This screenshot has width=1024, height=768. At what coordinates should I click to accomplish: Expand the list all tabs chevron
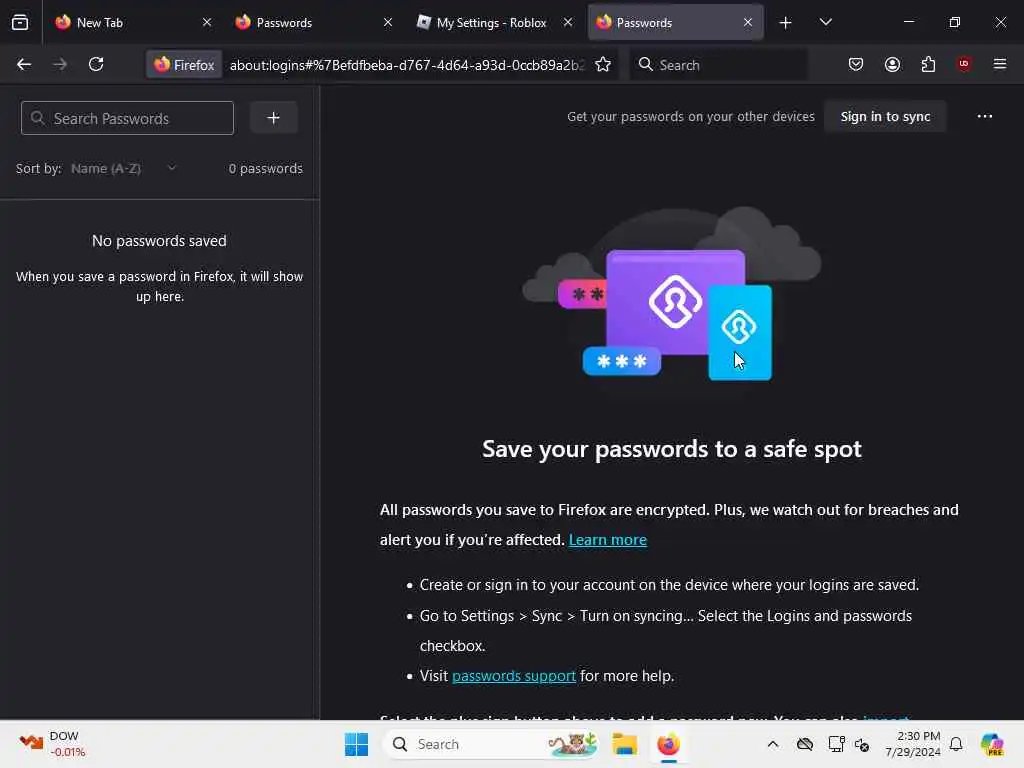coord(825,23)
